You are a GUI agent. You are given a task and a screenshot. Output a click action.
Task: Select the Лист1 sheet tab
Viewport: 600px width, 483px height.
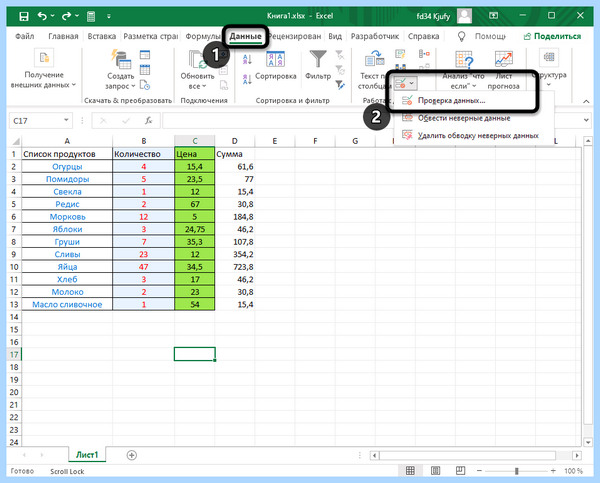coord(87,455)
